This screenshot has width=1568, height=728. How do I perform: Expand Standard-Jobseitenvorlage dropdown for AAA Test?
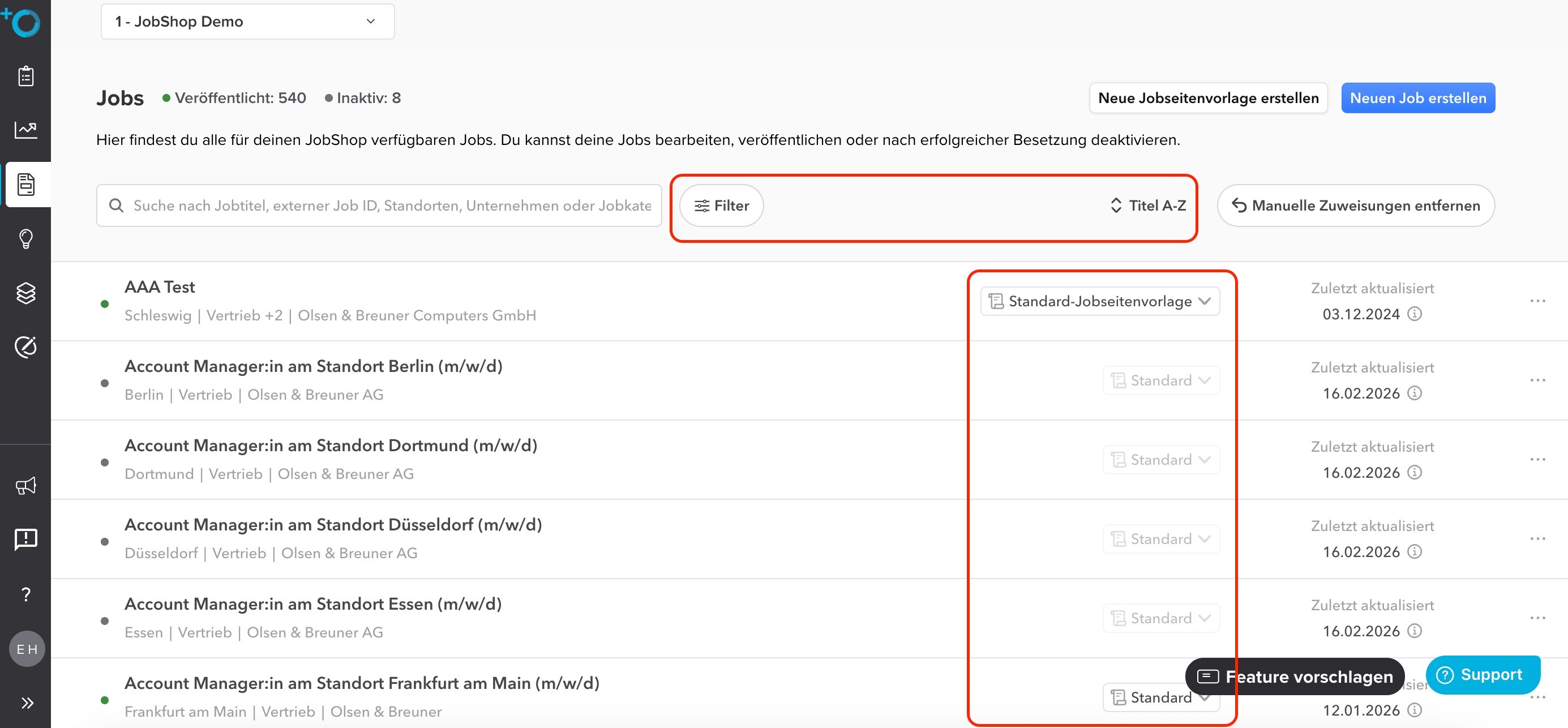(1099, 301)
